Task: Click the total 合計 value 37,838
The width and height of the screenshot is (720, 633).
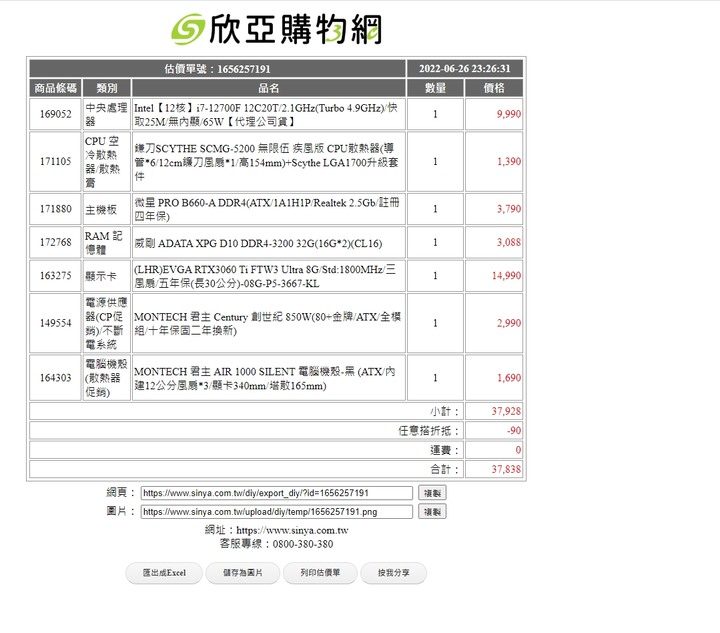Action: [x=506, y=469]
